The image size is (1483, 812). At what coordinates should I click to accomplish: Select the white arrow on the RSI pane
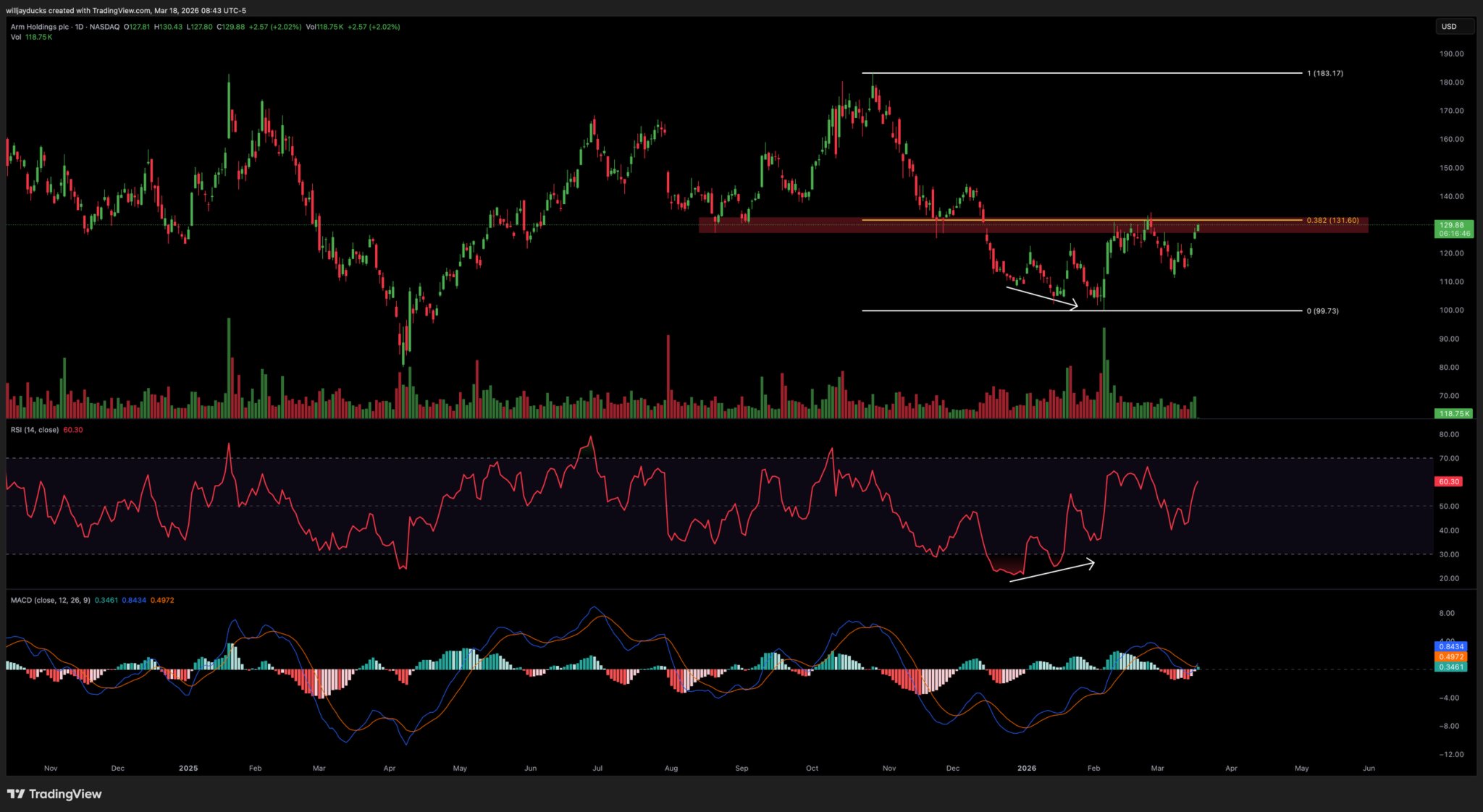1052,571
